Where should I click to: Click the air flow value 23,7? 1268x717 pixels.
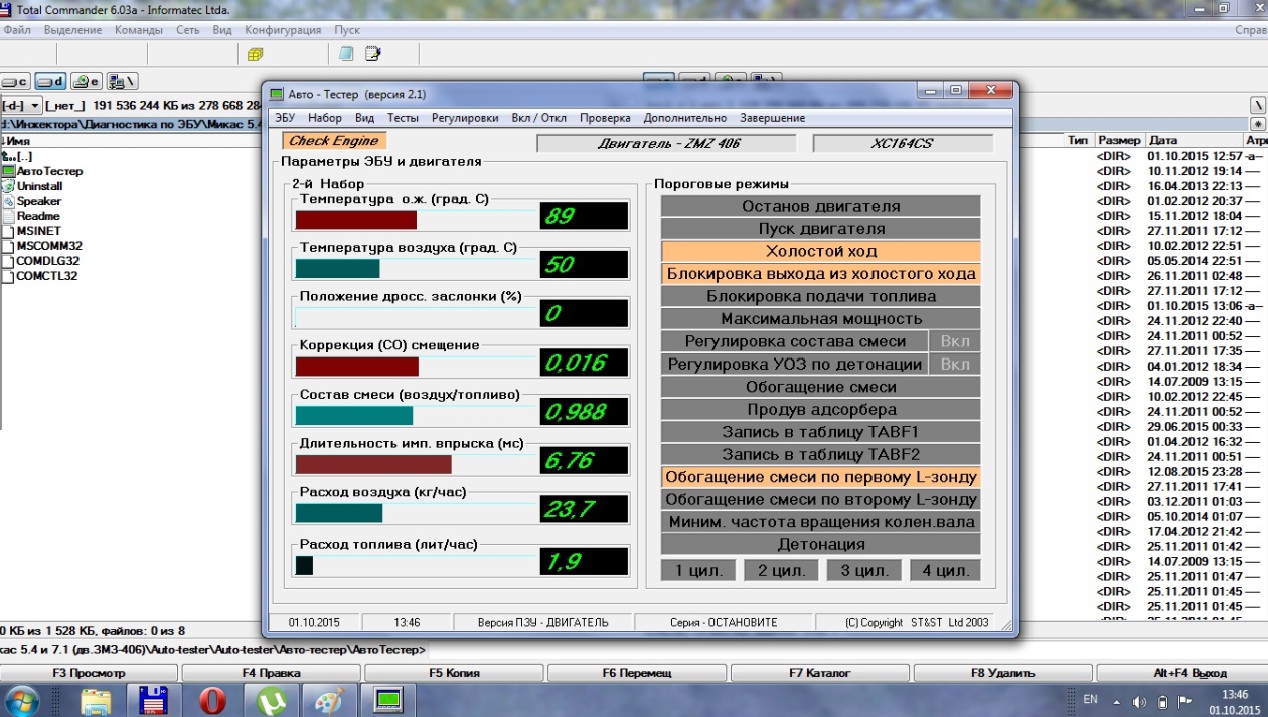click(584, 510)
